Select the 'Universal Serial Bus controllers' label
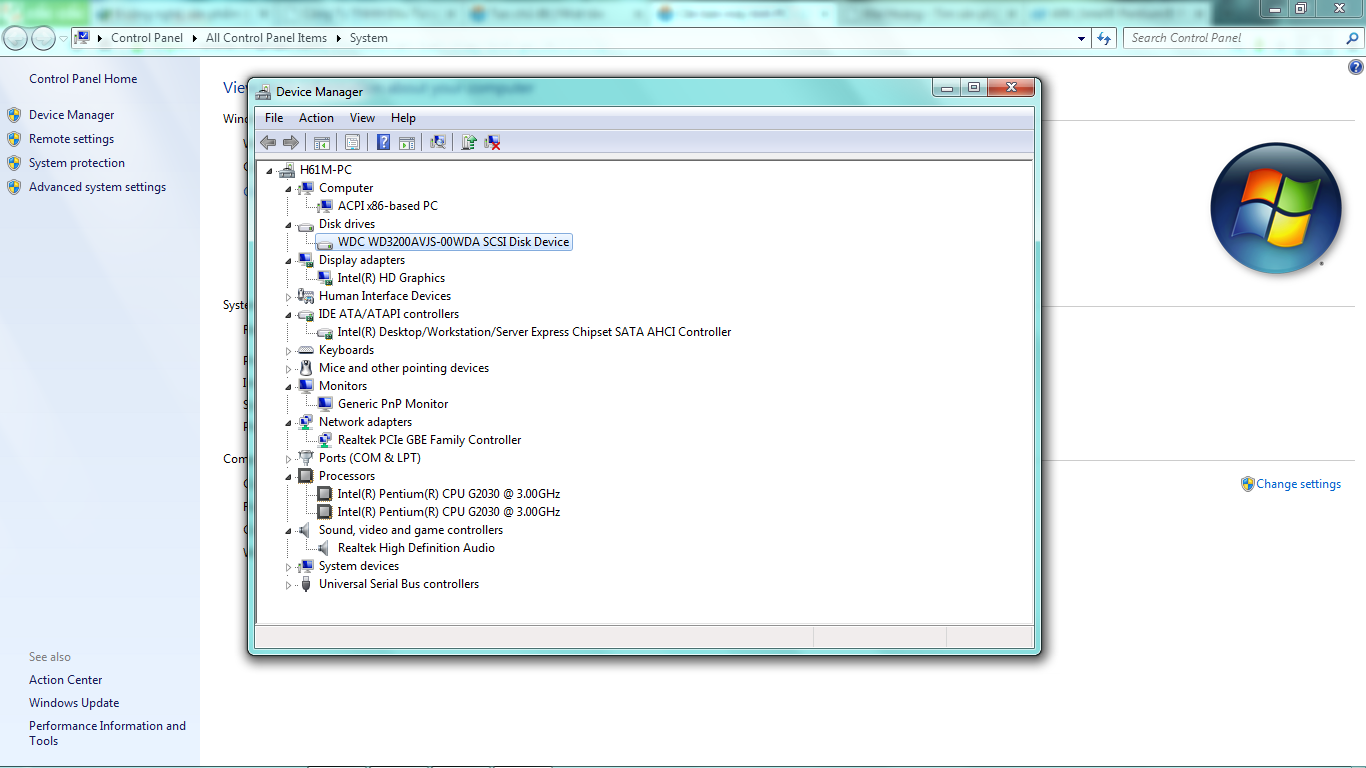The width and height of the screenshot is (1366, 768). point(399,584)
